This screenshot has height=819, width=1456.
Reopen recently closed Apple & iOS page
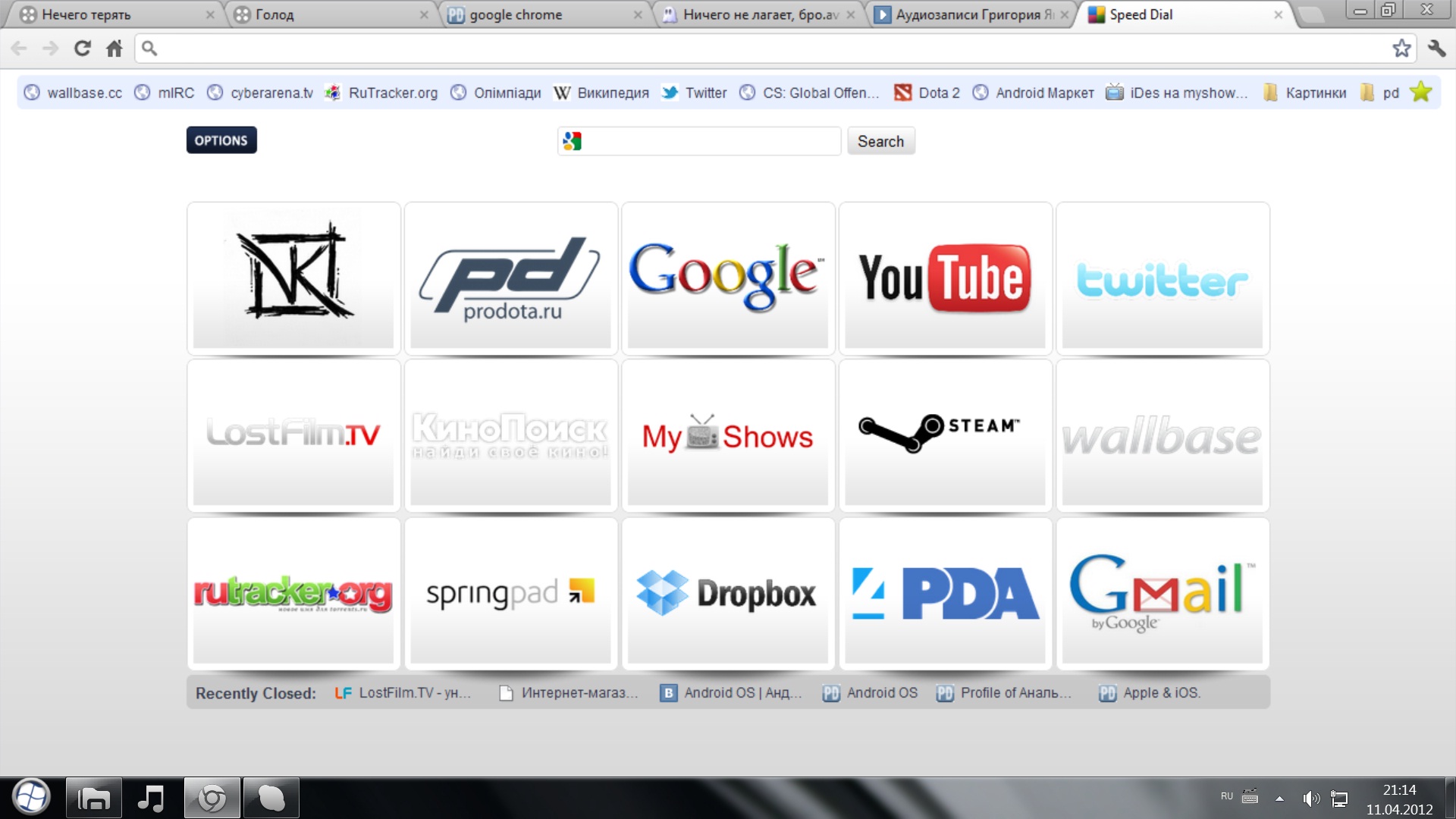[1150, 692]
